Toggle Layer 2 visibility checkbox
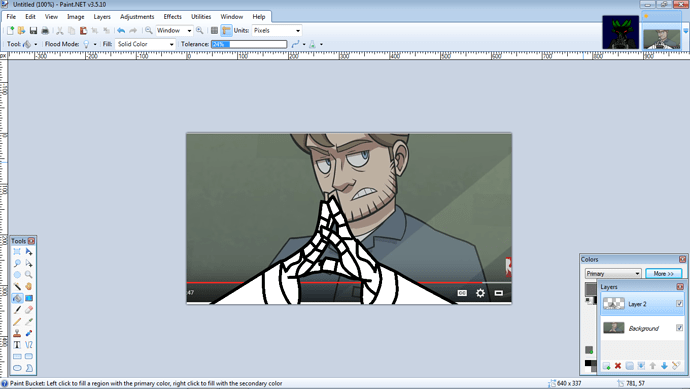The height and width of the screenshot is (389, 690). coord(679,304)
